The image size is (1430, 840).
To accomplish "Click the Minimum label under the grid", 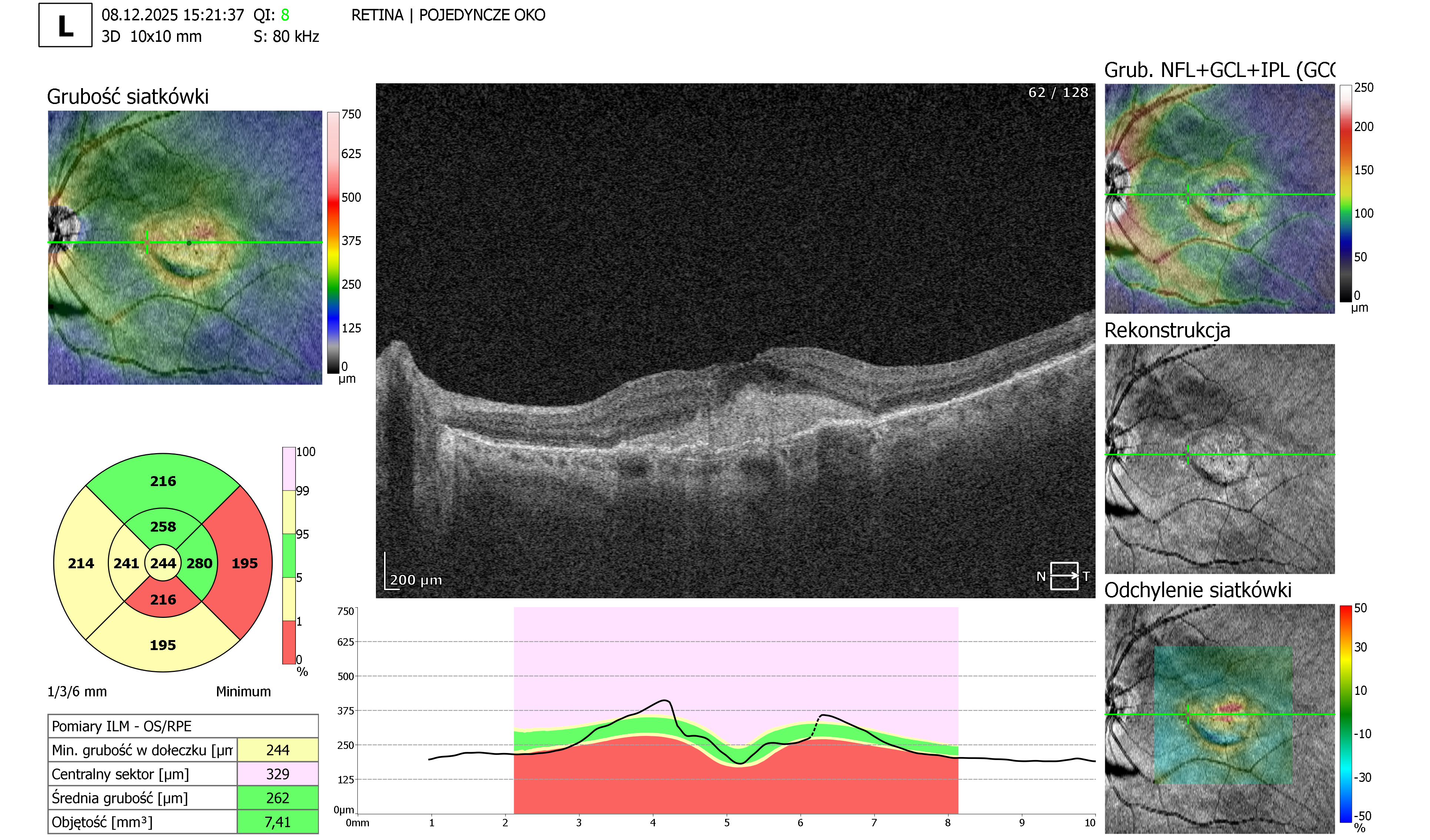I will (243, 692).
